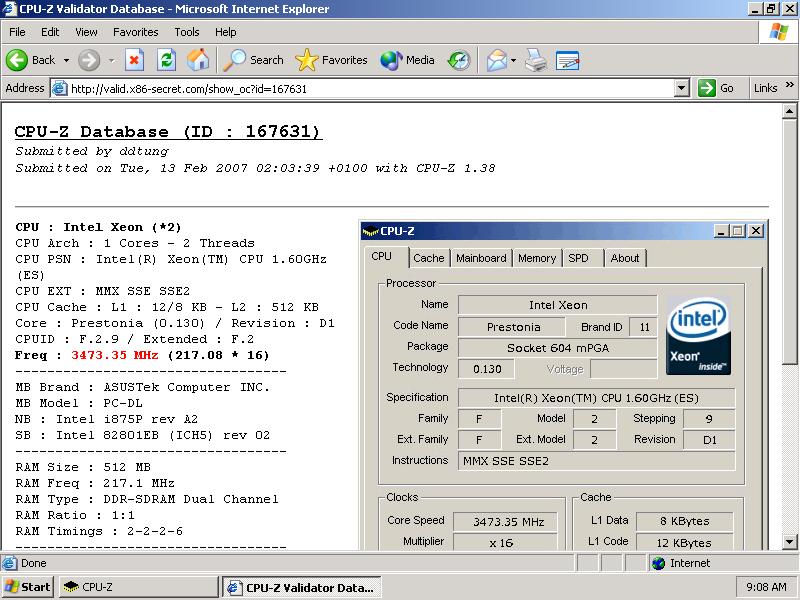Click the Submitted by ddtung line

click(x=92, y=152)
